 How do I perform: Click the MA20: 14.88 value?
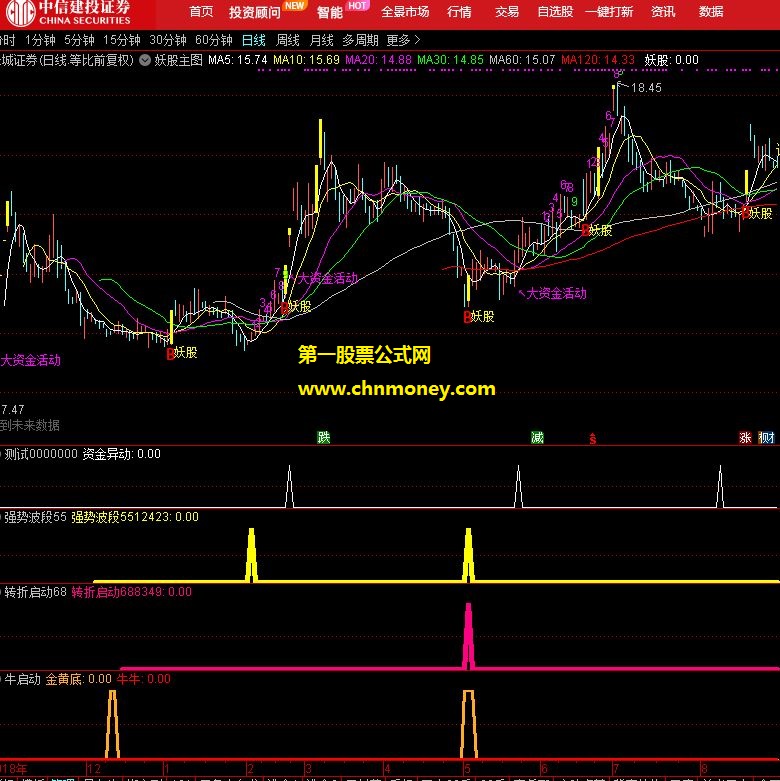[x=379, y=60]
